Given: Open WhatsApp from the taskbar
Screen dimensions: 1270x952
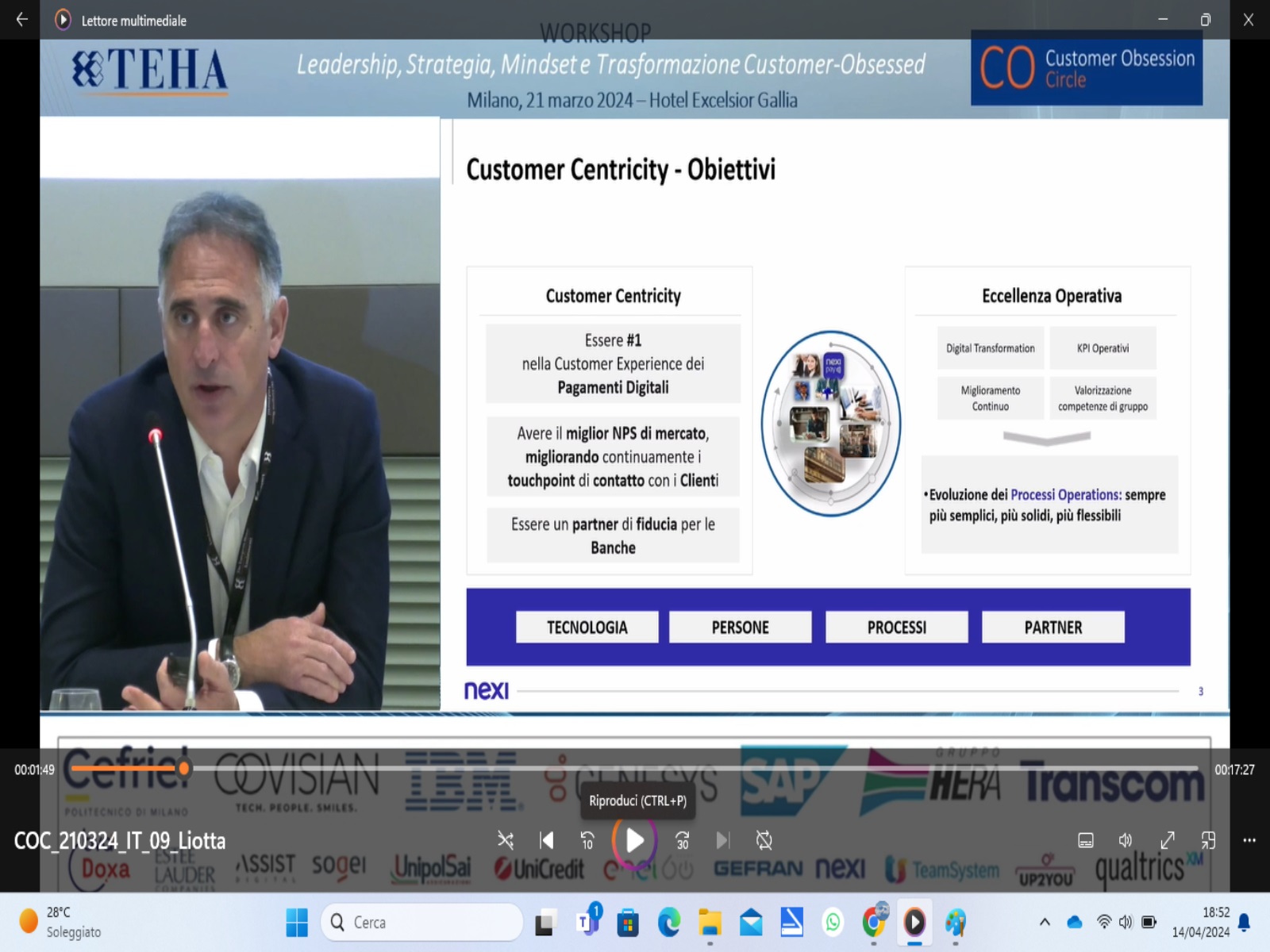Looking at the screenshot, I should (x=833, y=922).
